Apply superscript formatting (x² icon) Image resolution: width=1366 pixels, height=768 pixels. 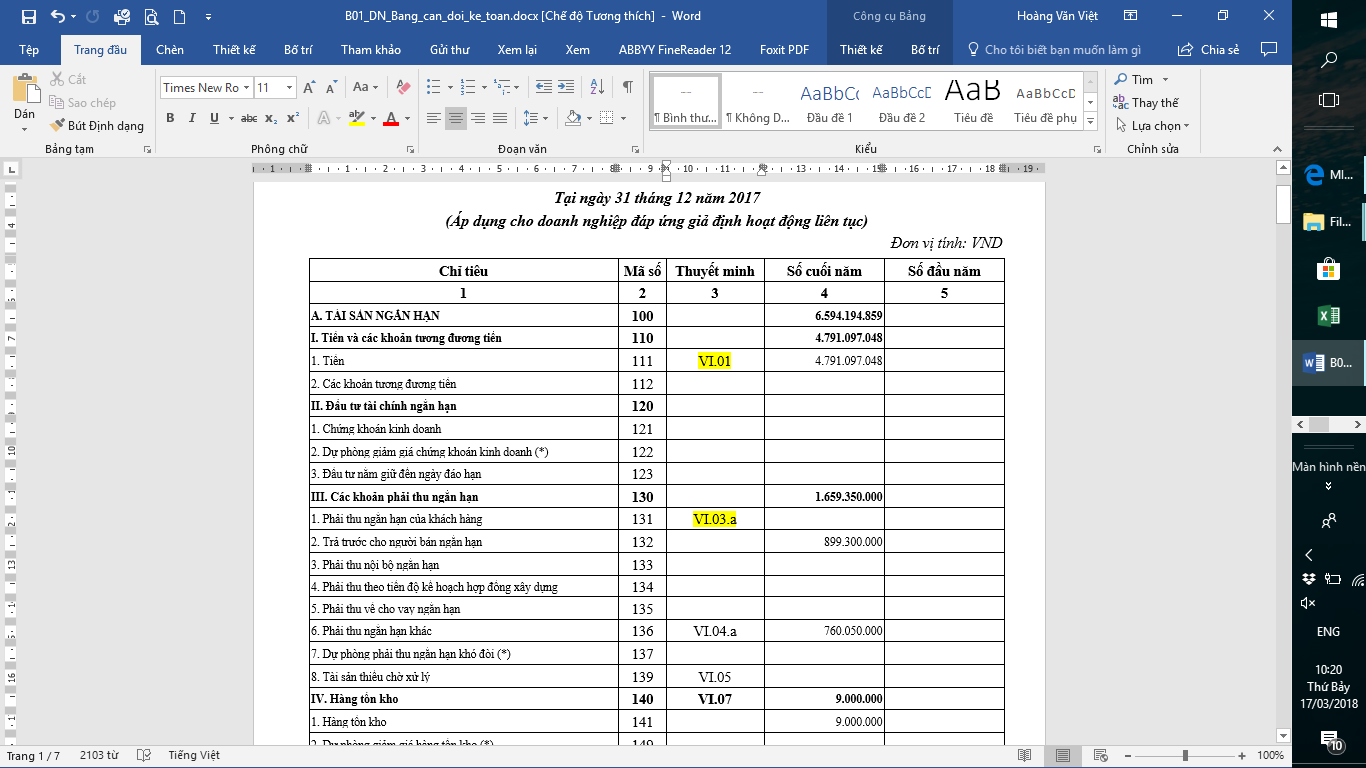[x=293, y=118]
